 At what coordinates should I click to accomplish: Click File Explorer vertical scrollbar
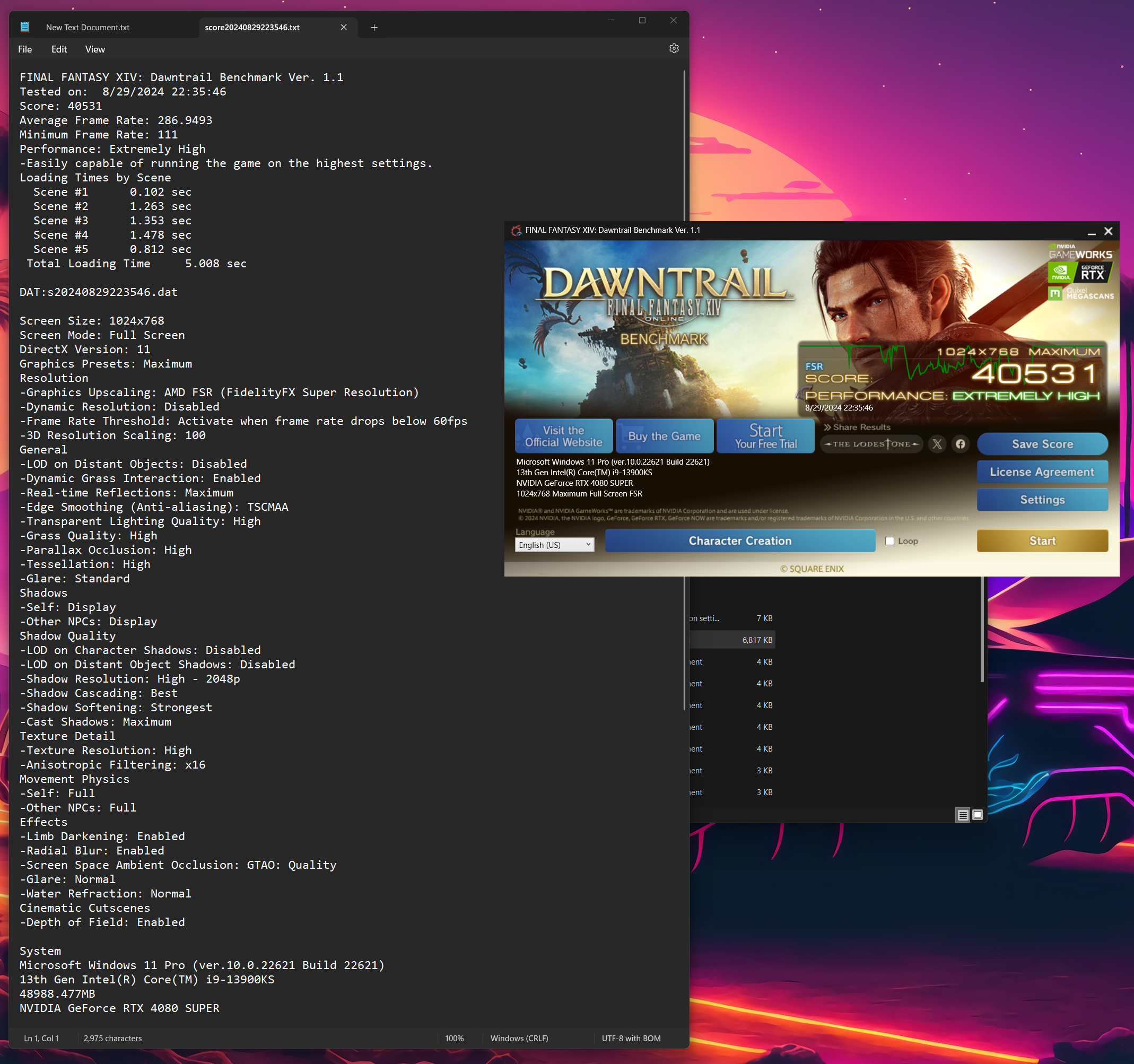[982, 629]
